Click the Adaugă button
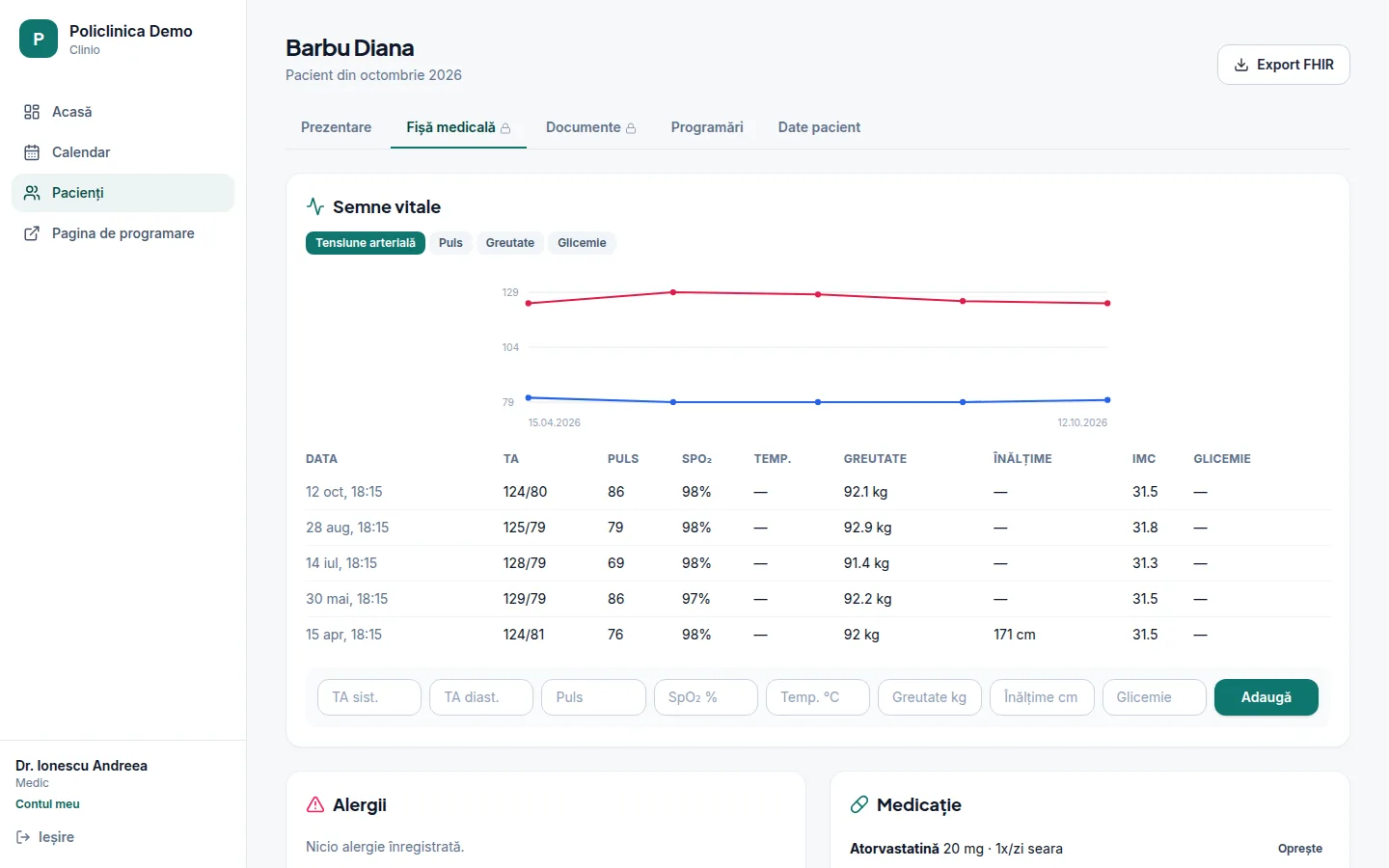The image size is (1389, 868). click(x=1266, y=697)
